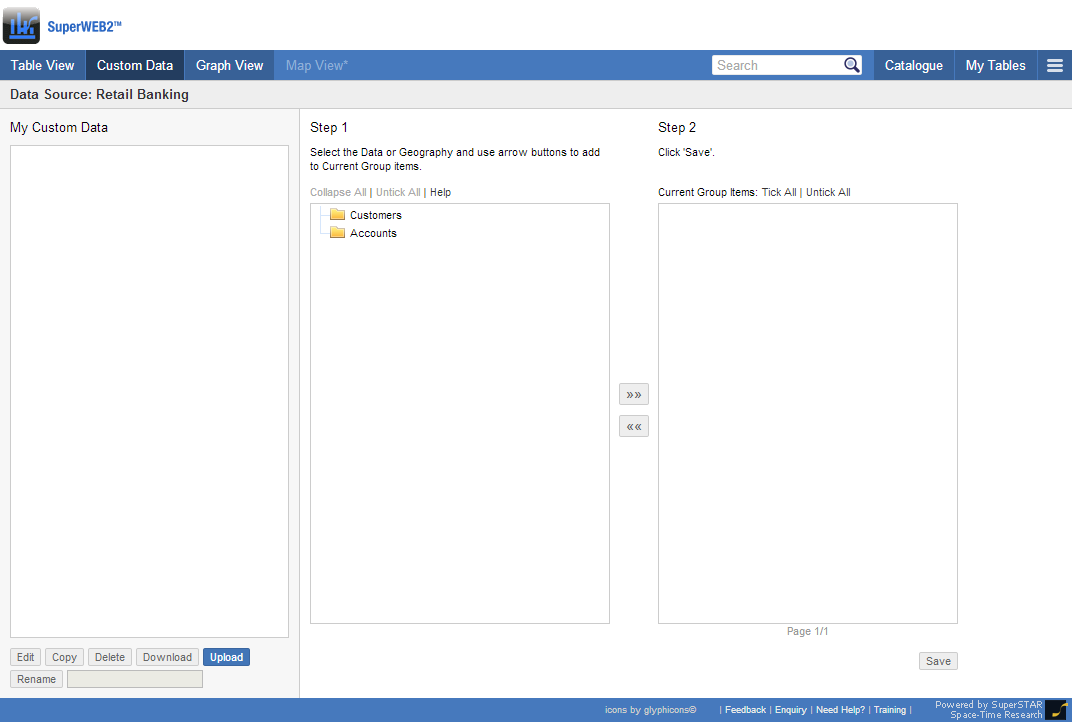Open My Tables
This screenshot has width=1072, height=722.
995,66
